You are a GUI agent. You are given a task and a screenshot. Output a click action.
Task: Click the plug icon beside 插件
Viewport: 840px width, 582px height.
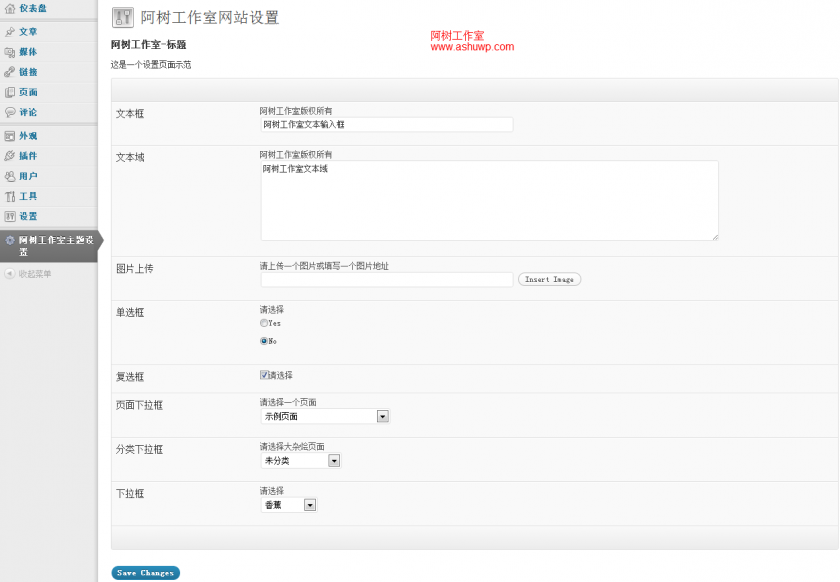[10, 156]
